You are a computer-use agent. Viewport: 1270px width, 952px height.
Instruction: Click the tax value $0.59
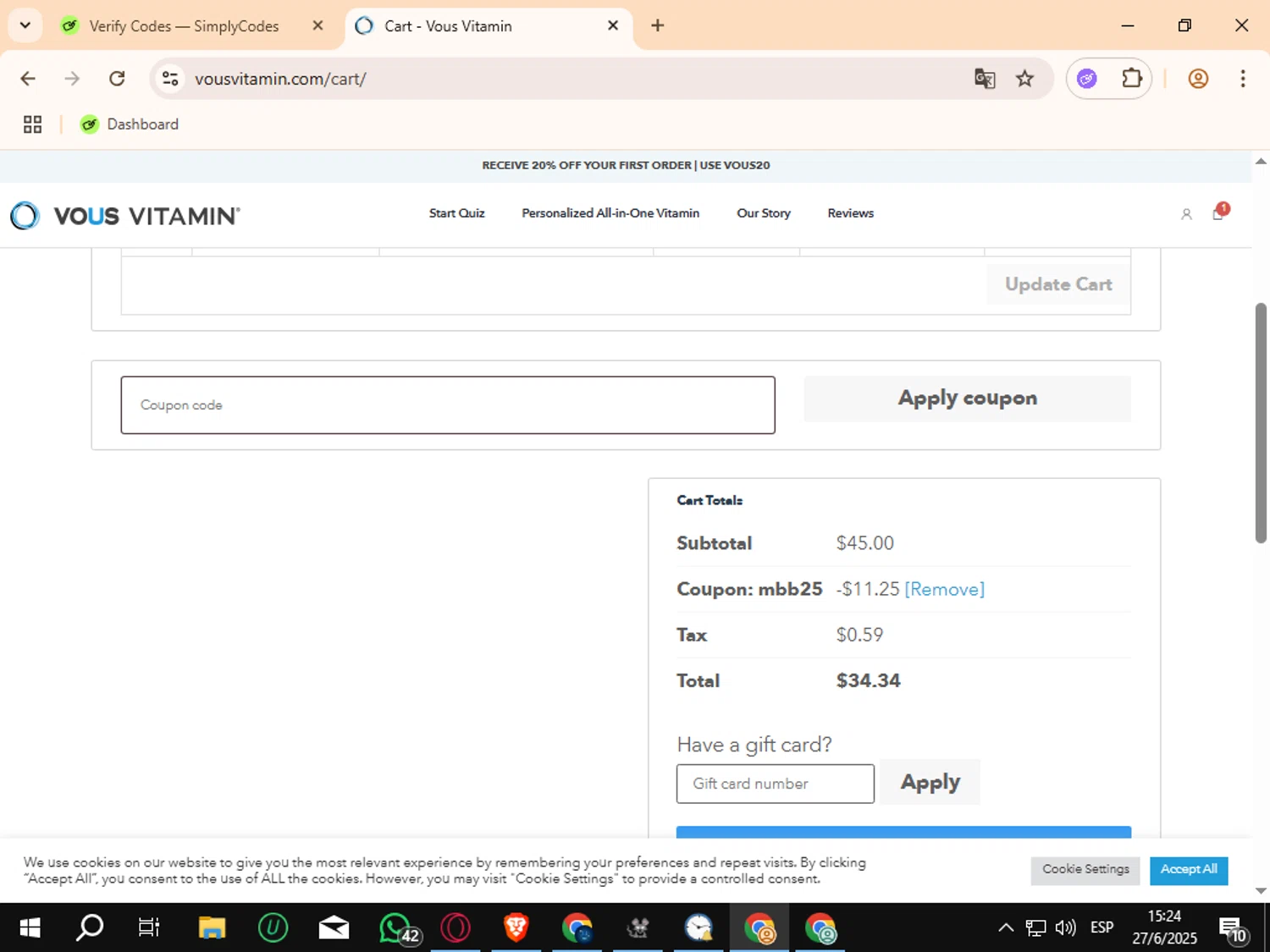pyautogui.click(x=859, y=635)
